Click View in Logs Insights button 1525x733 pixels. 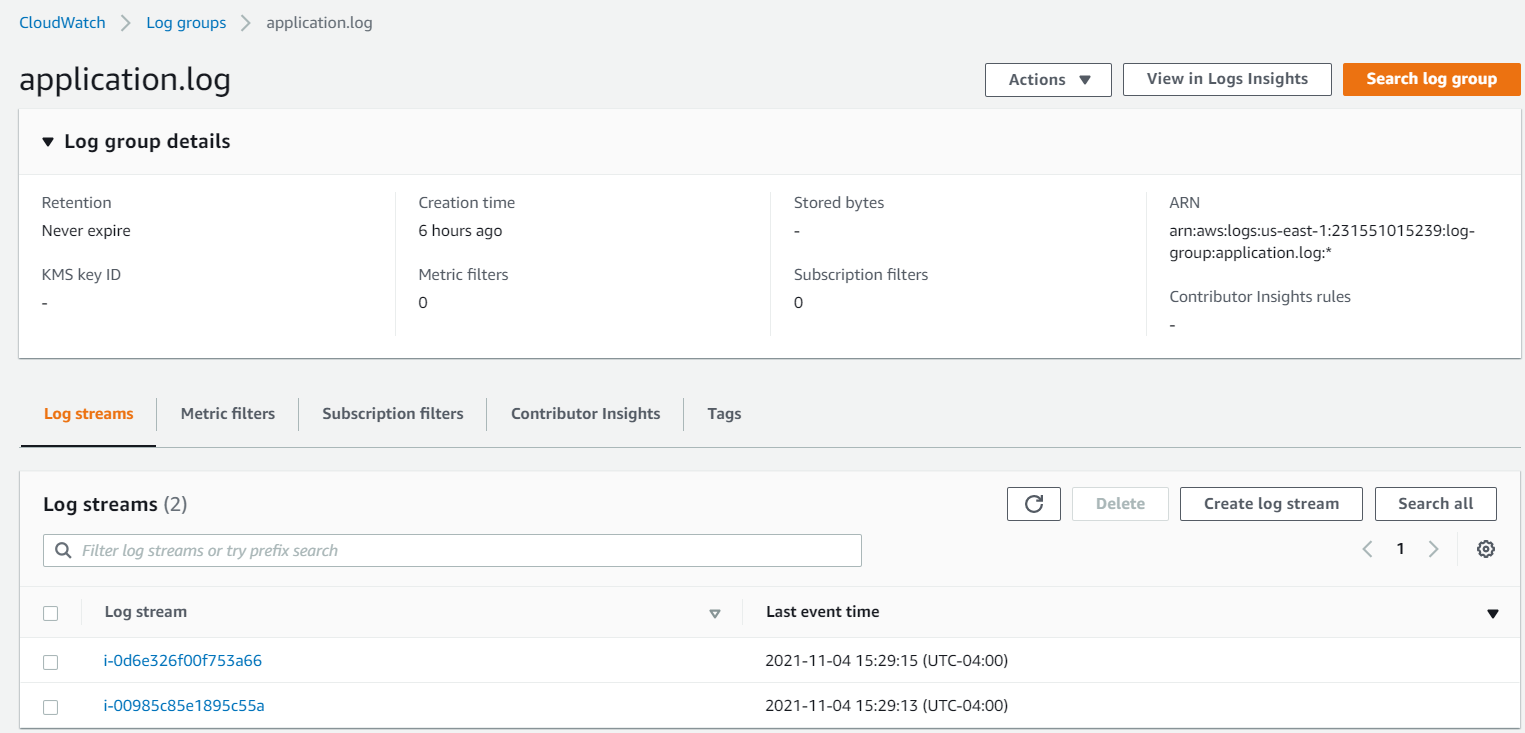click(1227, 79)
